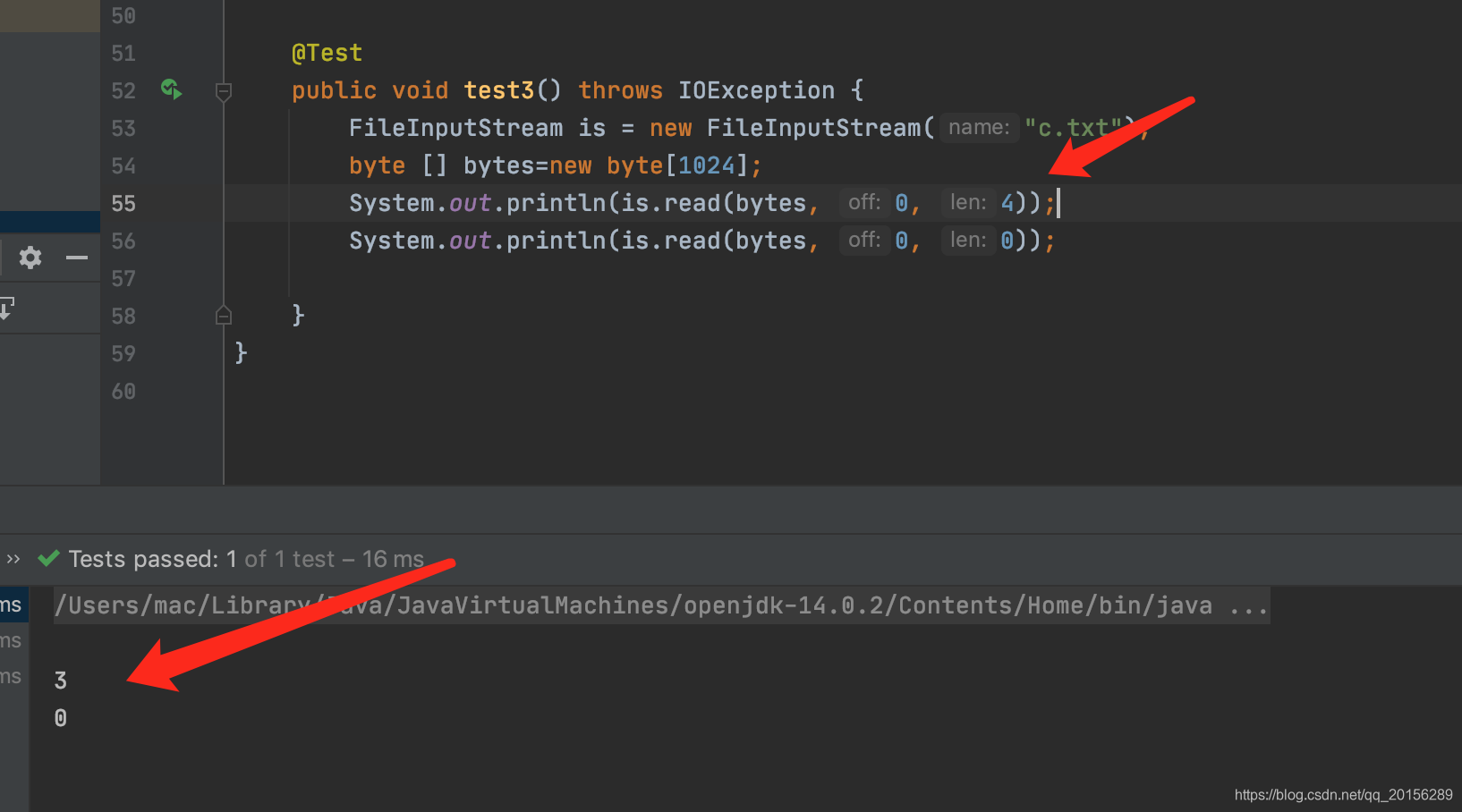Screen dimensions: 1462x812
Task: Open the settings gear in the side panel
Action: point(30,258)
